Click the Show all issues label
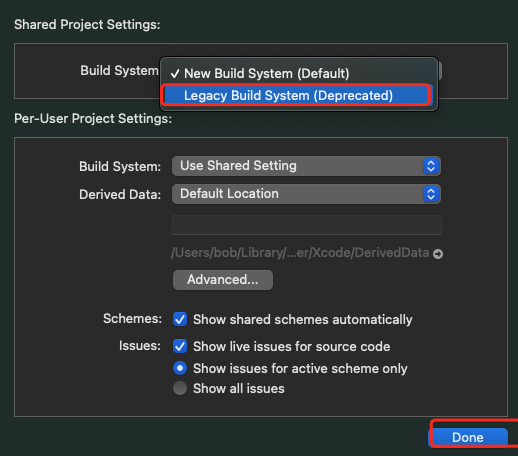This screenshot has height=456, width=518. (239, 389)
